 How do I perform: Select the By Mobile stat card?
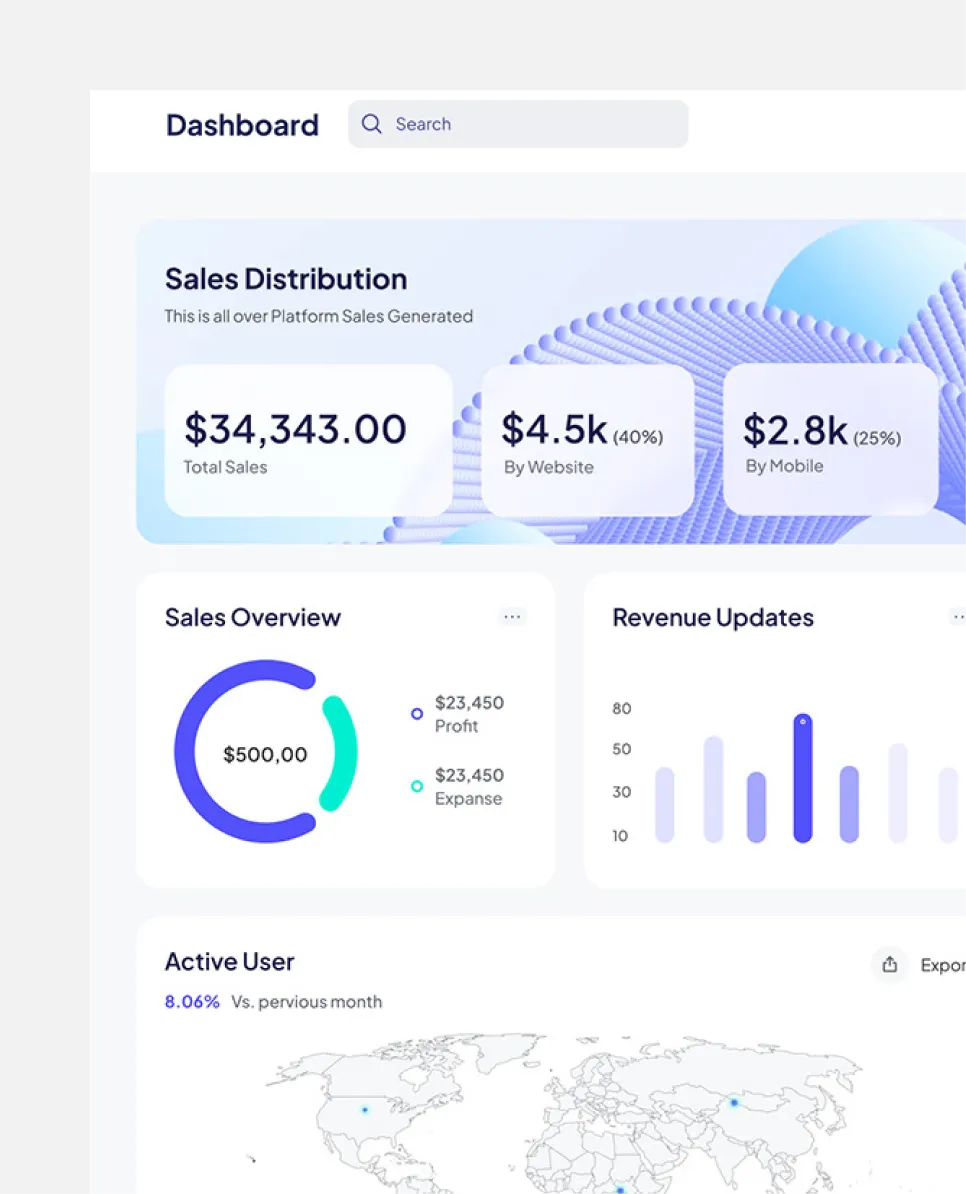(831, 440)
